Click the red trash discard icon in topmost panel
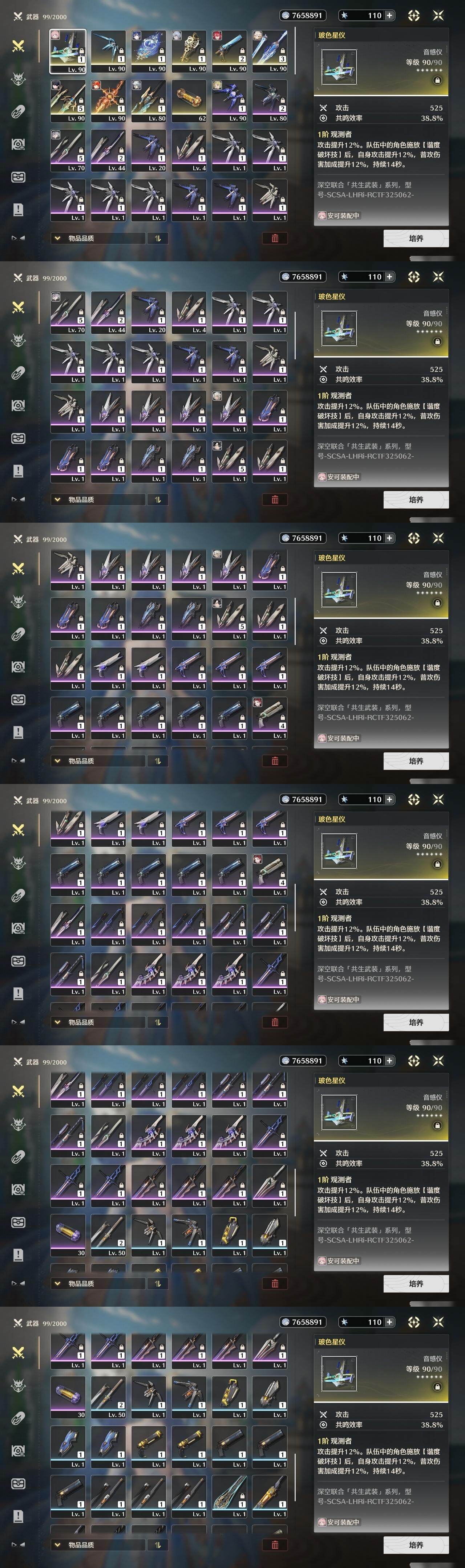 click(x=275, y=238)
